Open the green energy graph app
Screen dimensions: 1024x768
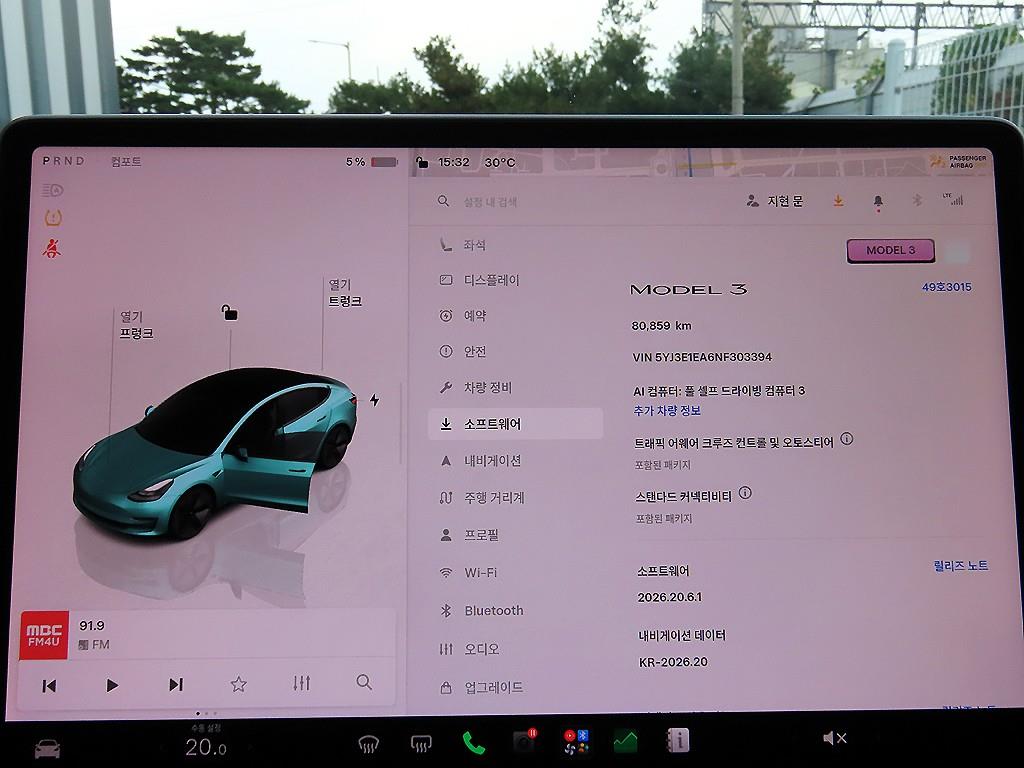click(626, 741)
